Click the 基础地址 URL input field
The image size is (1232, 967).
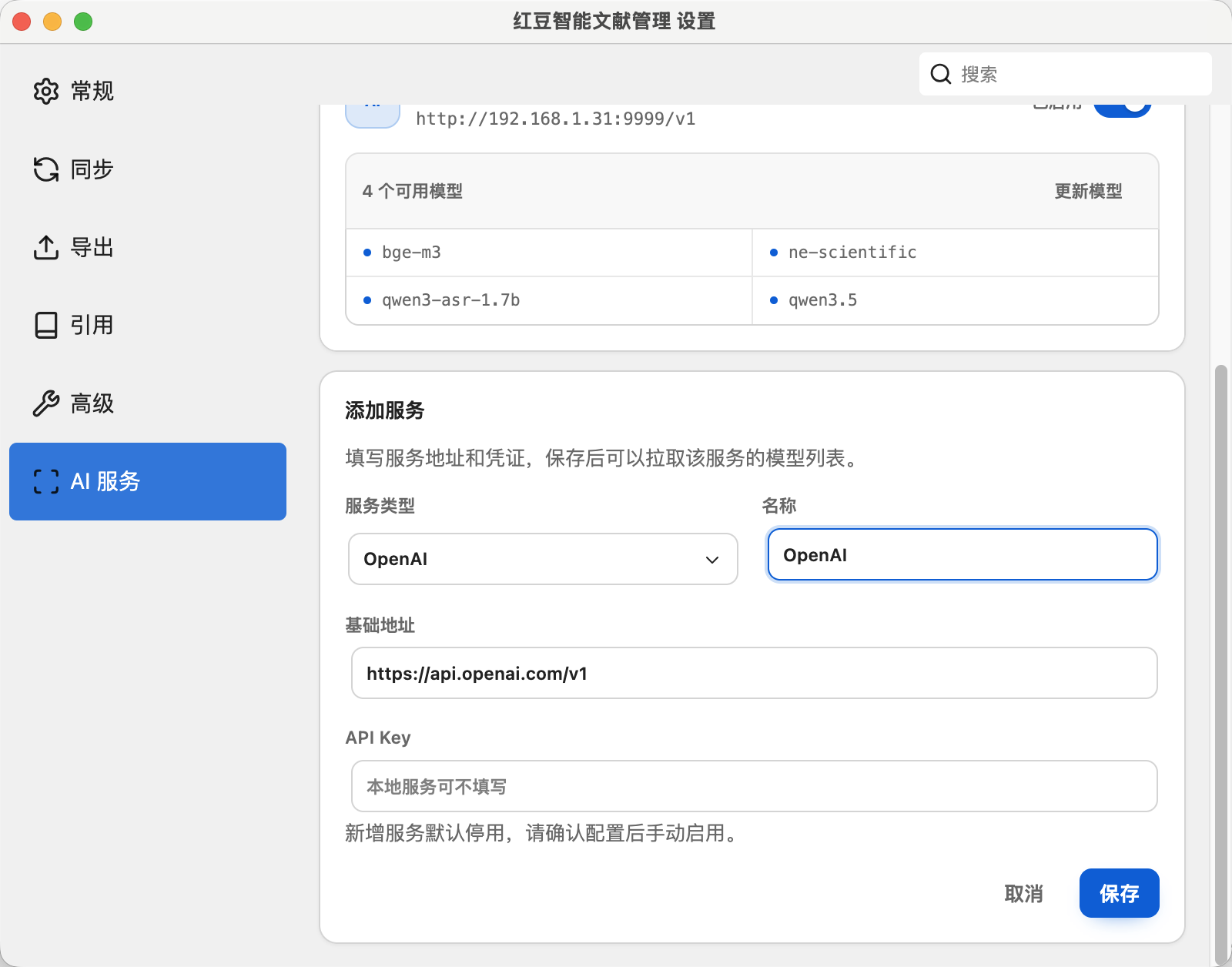tap(754, 673)
